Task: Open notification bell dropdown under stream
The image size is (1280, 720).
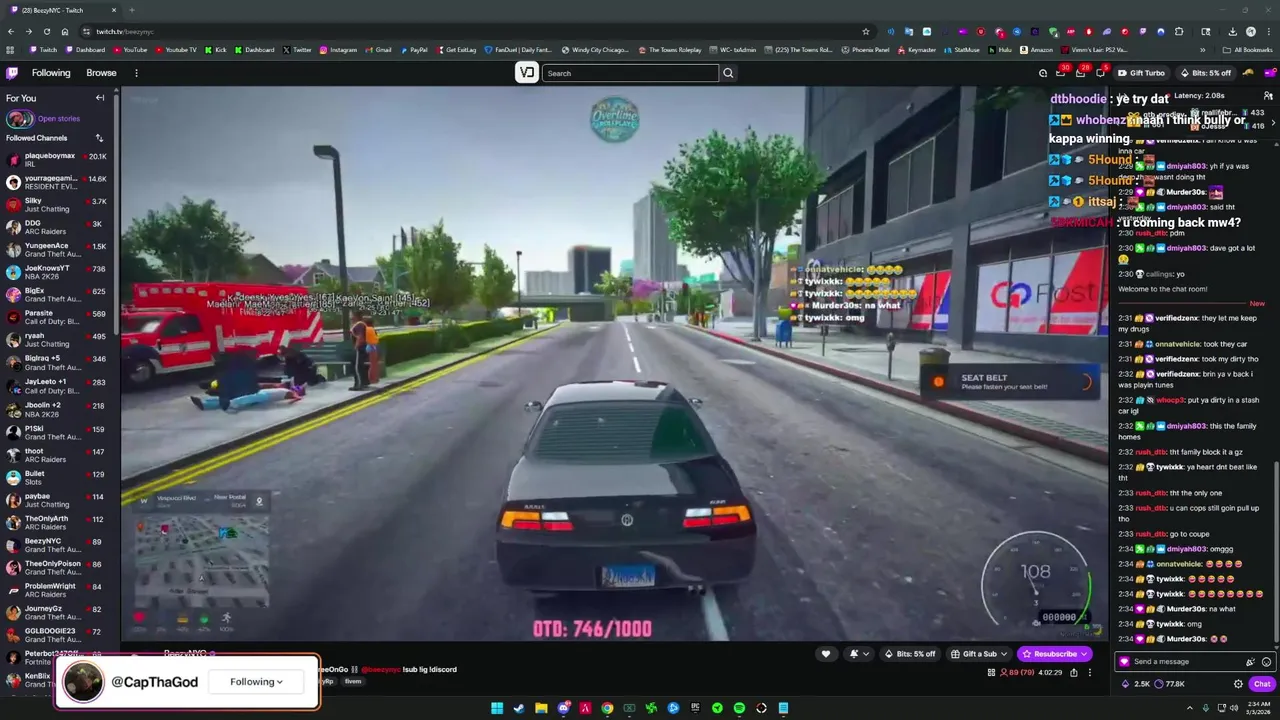Action: (858, 654)
